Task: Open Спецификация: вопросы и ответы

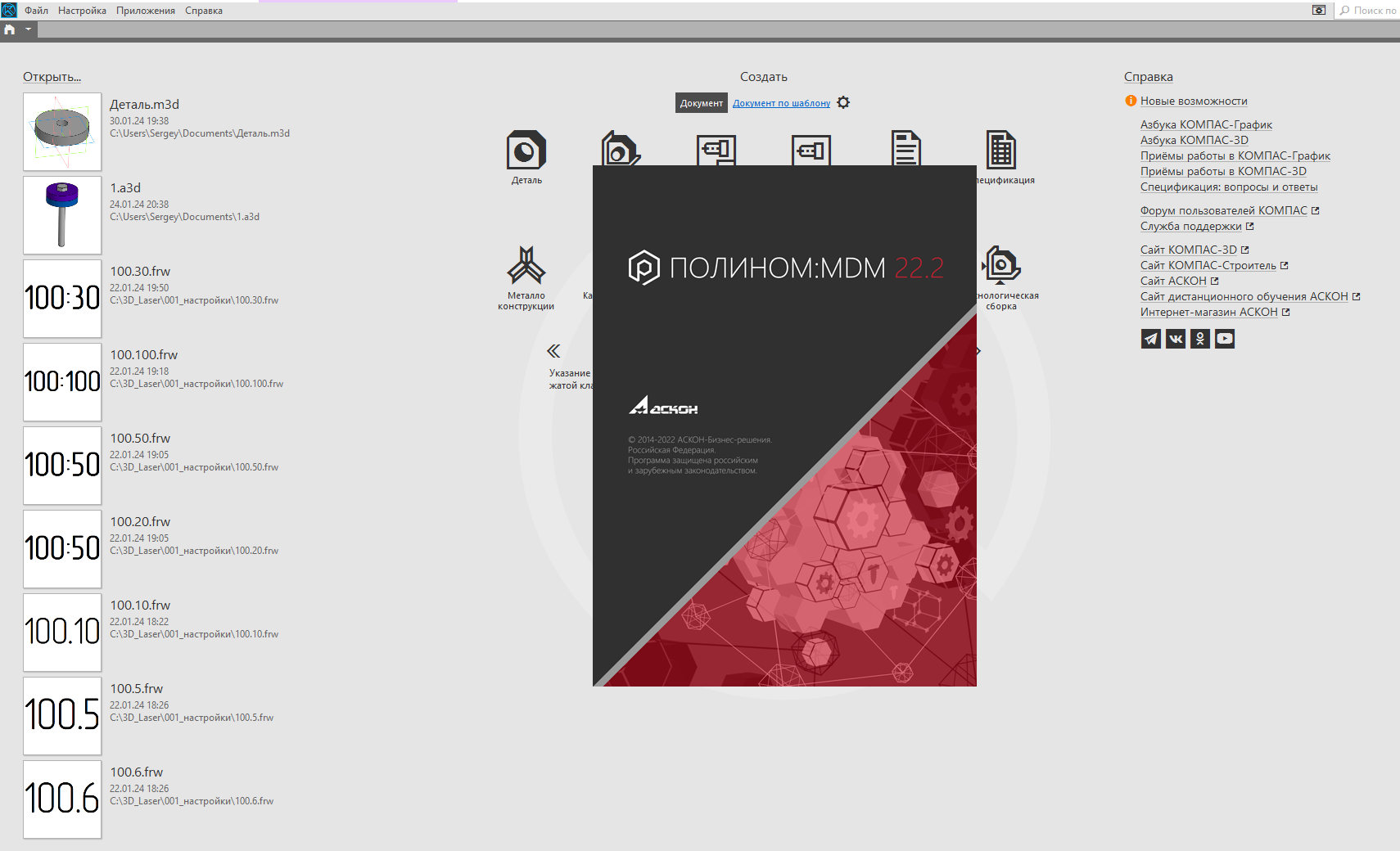Action: pos(1229,187)
